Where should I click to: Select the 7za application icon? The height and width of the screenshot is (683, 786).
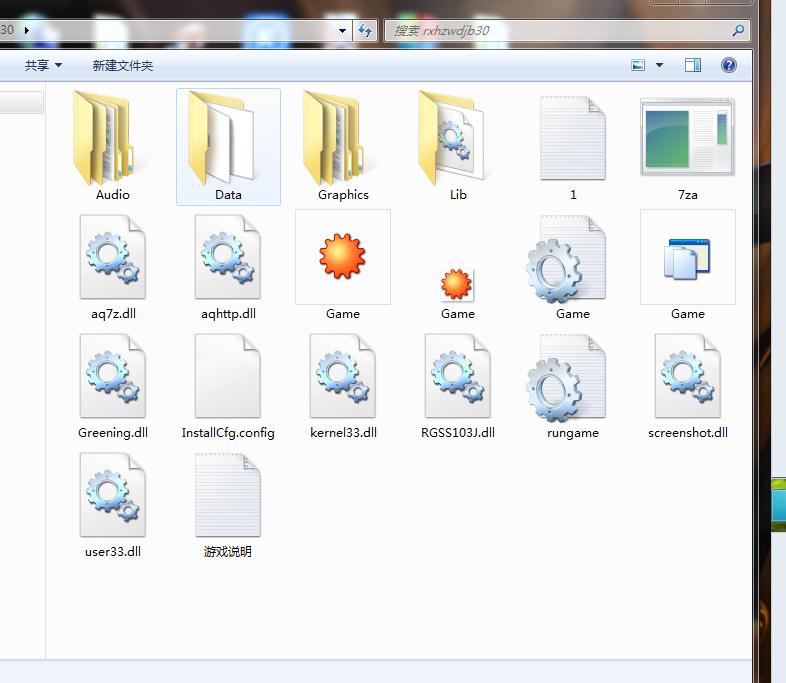click(x=687, y=147)
